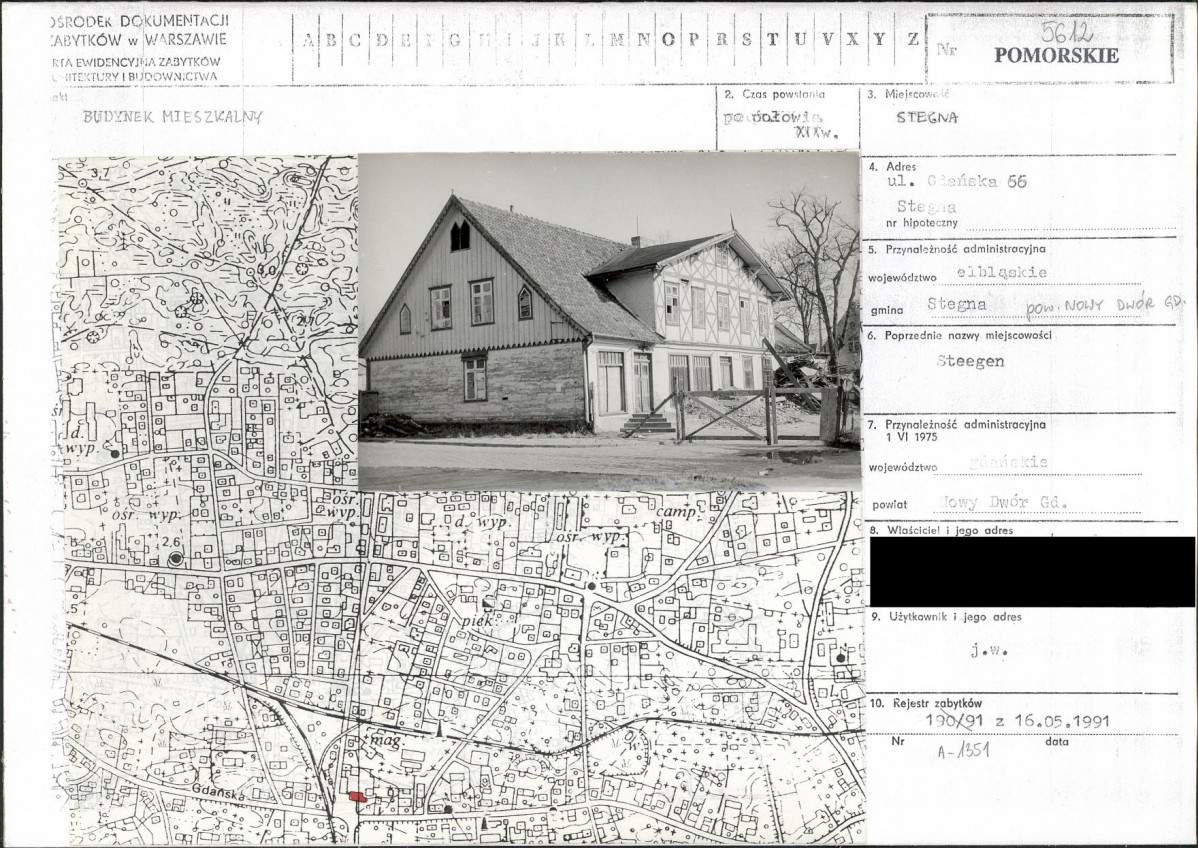Click the red marked building on map

358,796
